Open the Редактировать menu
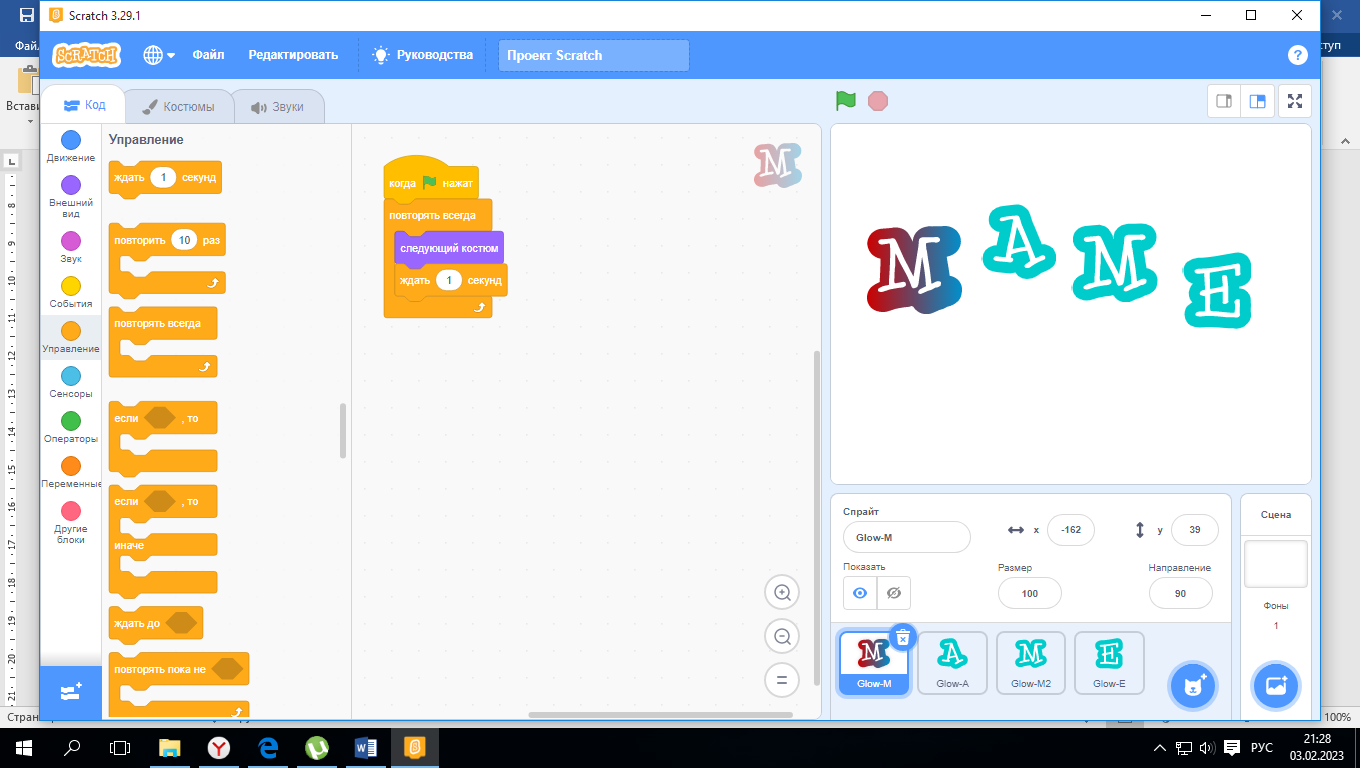This screenshot has width=1360, height=768. 293,55
